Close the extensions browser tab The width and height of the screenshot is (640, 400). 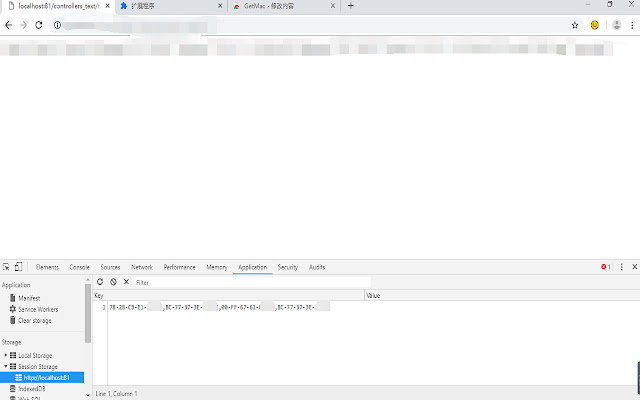point(220,6)
